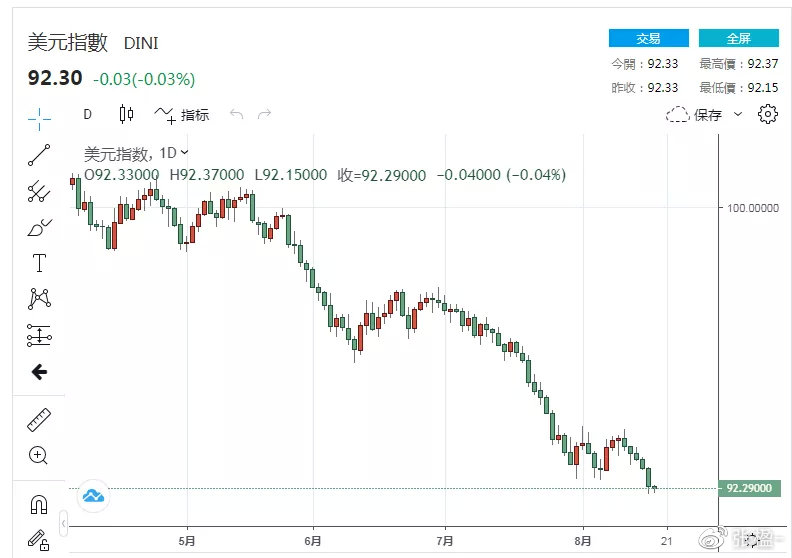Select the back arrow icon tool

[39, 372]
